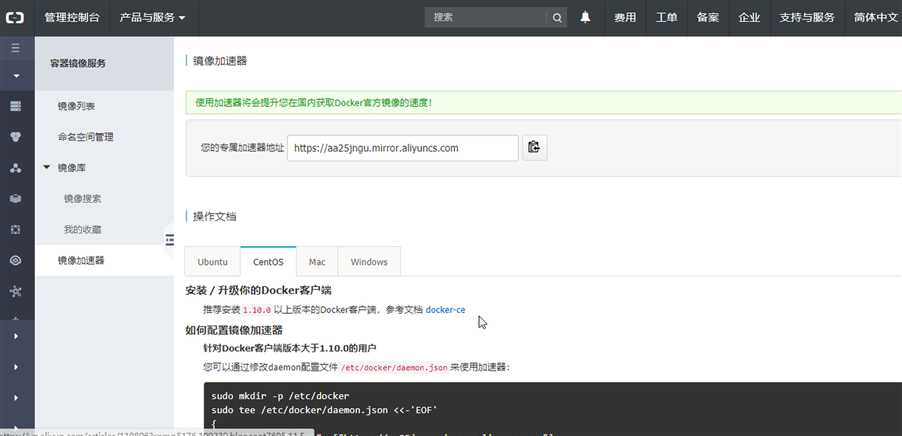Click the 镜像加速器 page heading
The image size is (902, 436).
[220, 61]
